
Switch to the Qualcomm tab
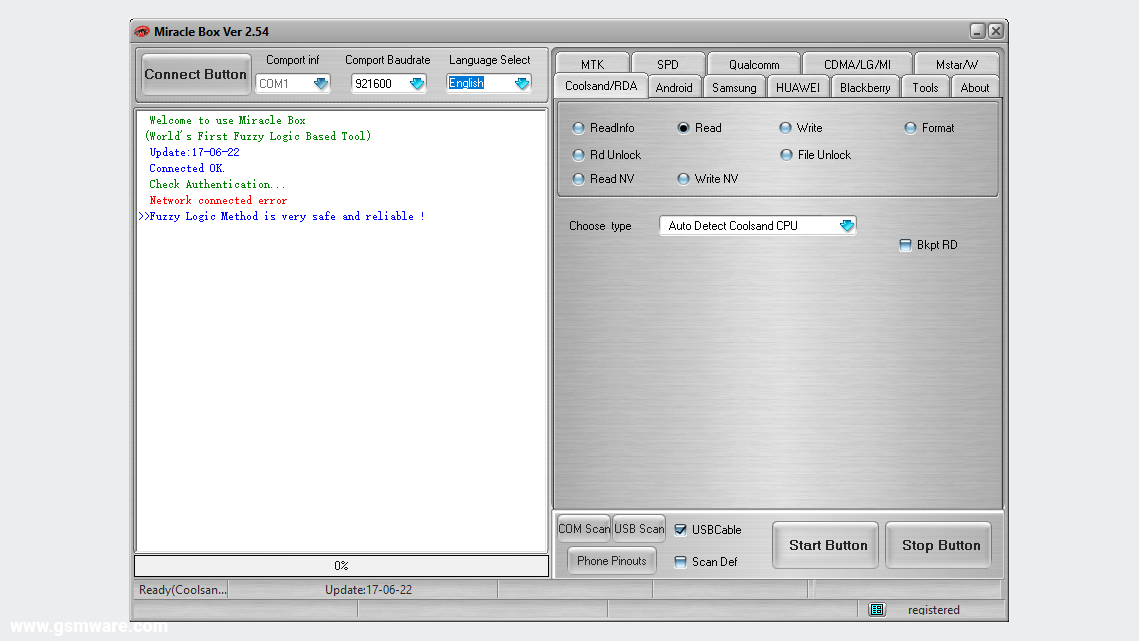[754, 64]
